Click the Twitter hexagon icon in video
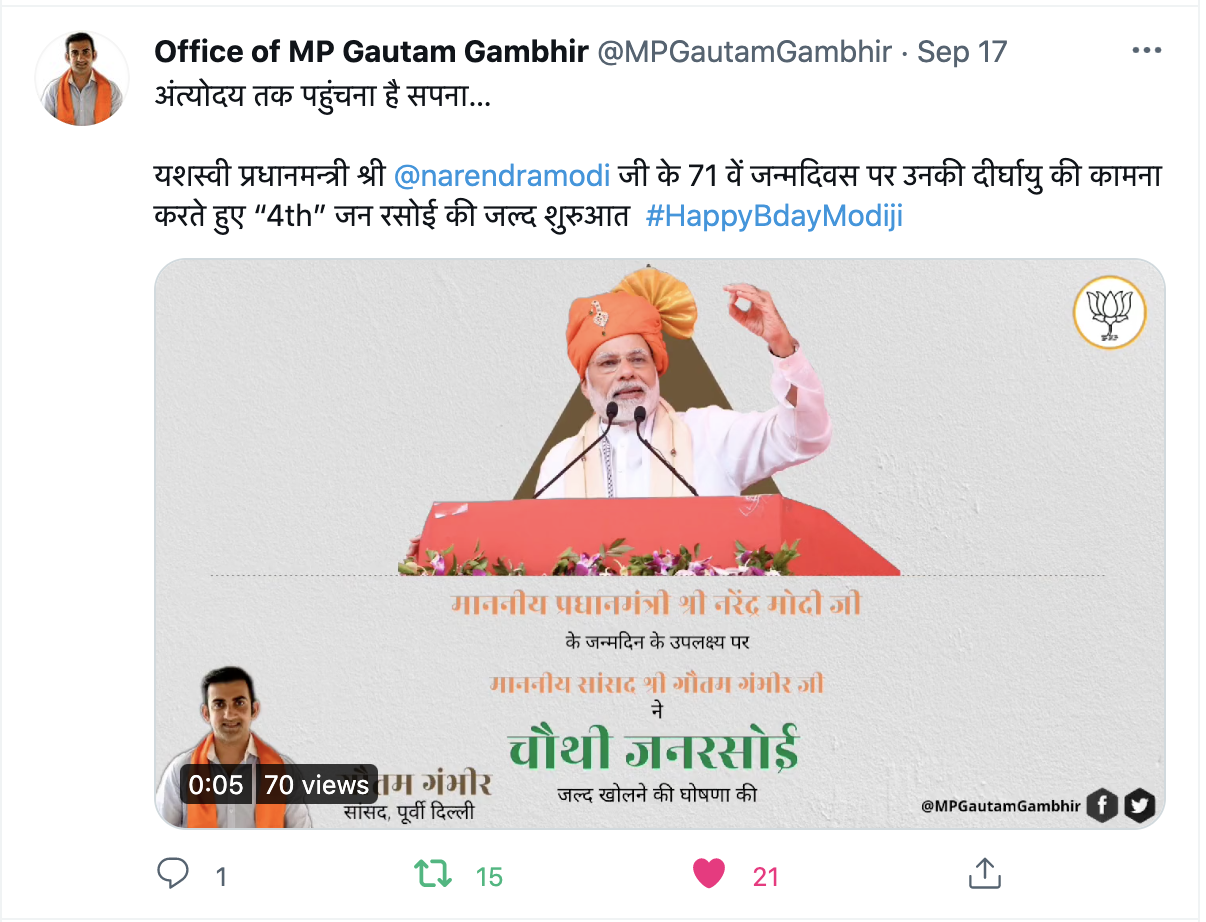The width and height of the screenshot is (1206, 922). 1139,805
